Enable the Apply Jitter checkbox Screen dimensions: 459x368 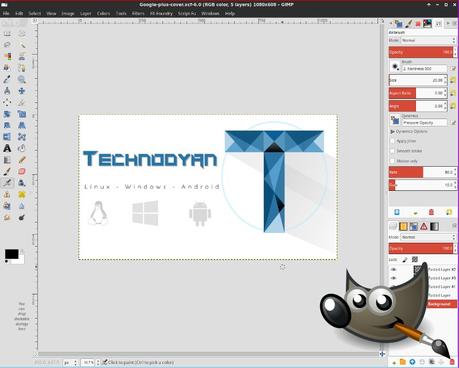[x=392, y=141]
